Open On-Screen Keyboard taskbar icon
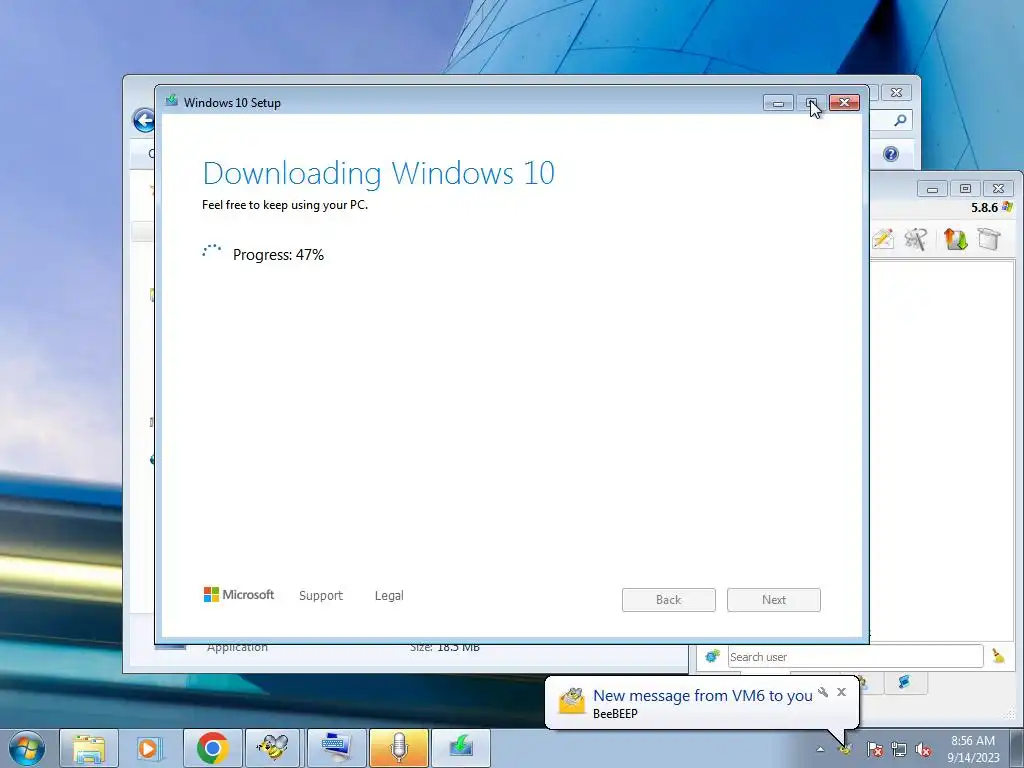The image size is (1024, 768). coord(336,748)
